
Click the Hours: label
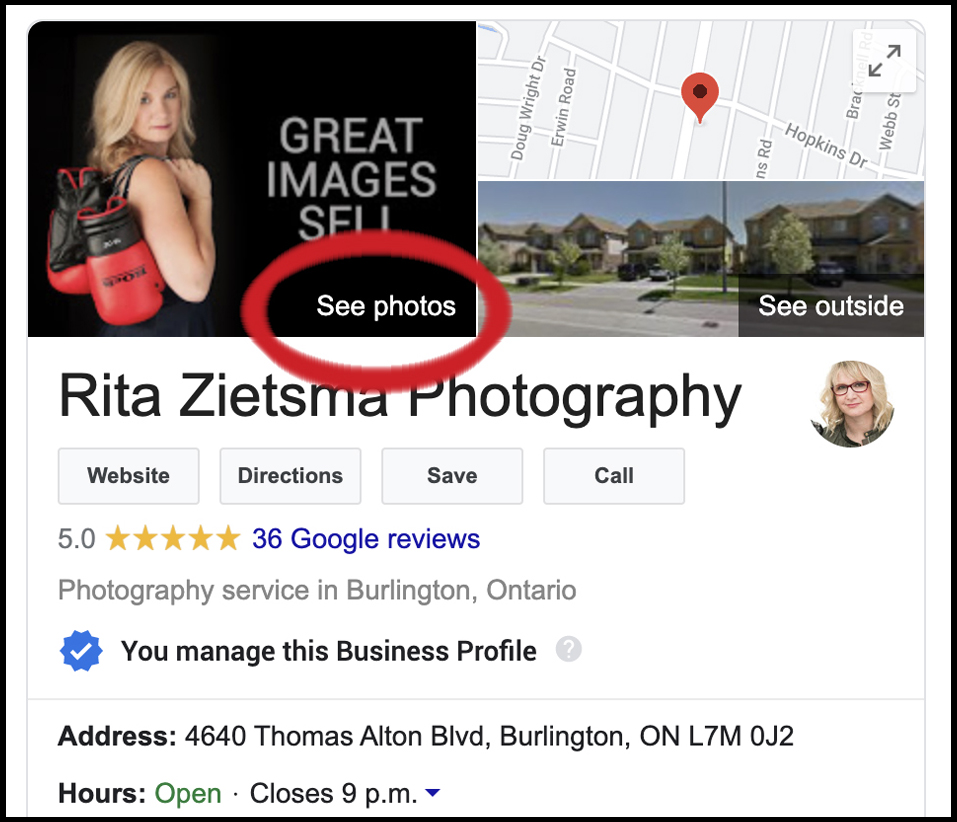(x=102, y=793)
